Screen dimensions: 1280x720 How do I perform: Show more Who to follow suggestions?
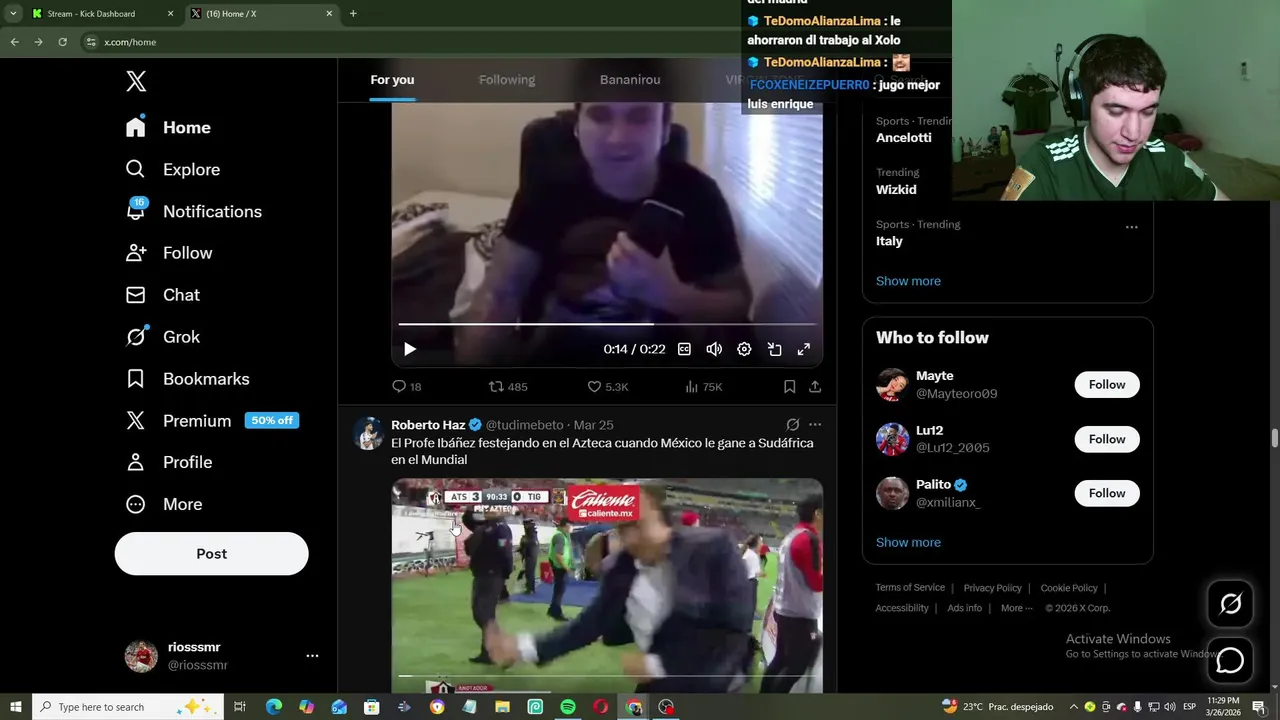(908, 542)
